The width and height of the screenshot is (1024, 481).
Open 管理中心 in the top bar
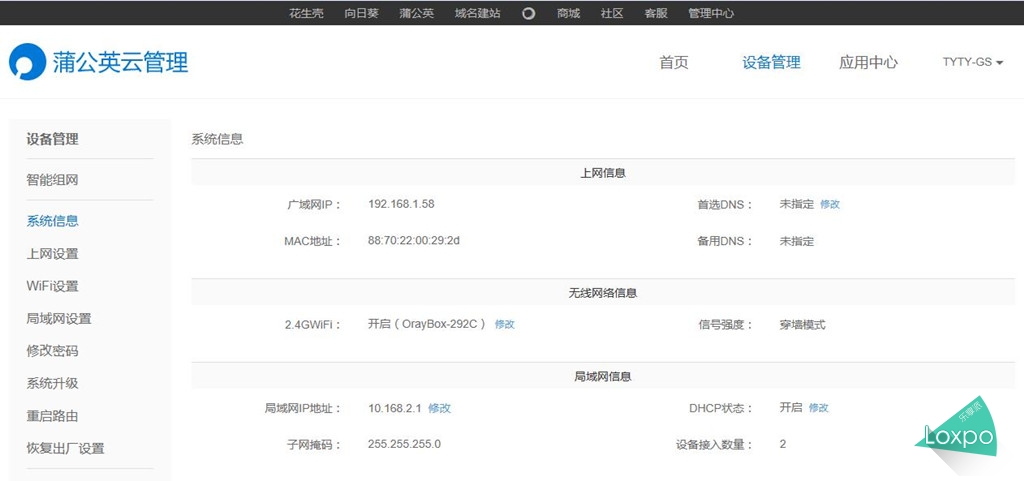coord(711,13)
